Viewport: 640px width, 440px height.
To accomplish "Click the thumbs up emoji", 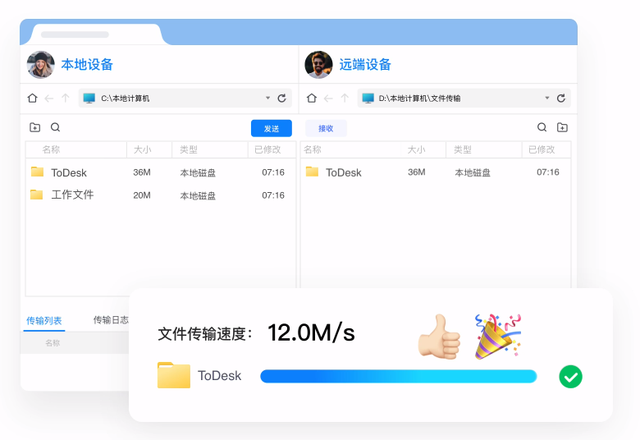I will pyautogui.click(x=440, y=337).
